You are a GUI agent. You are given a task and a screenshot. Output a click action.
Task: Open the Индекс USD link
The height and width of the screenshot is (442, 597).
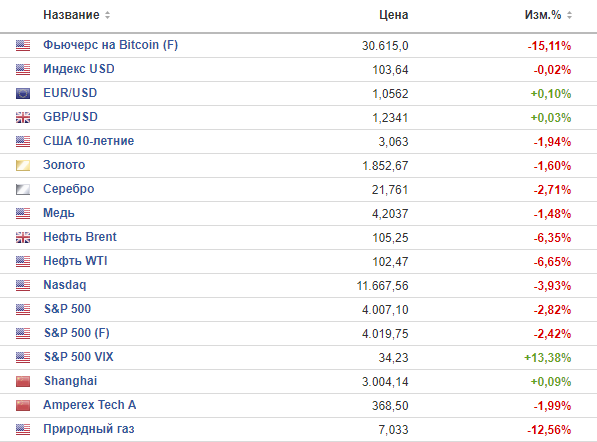click(79, 69)
